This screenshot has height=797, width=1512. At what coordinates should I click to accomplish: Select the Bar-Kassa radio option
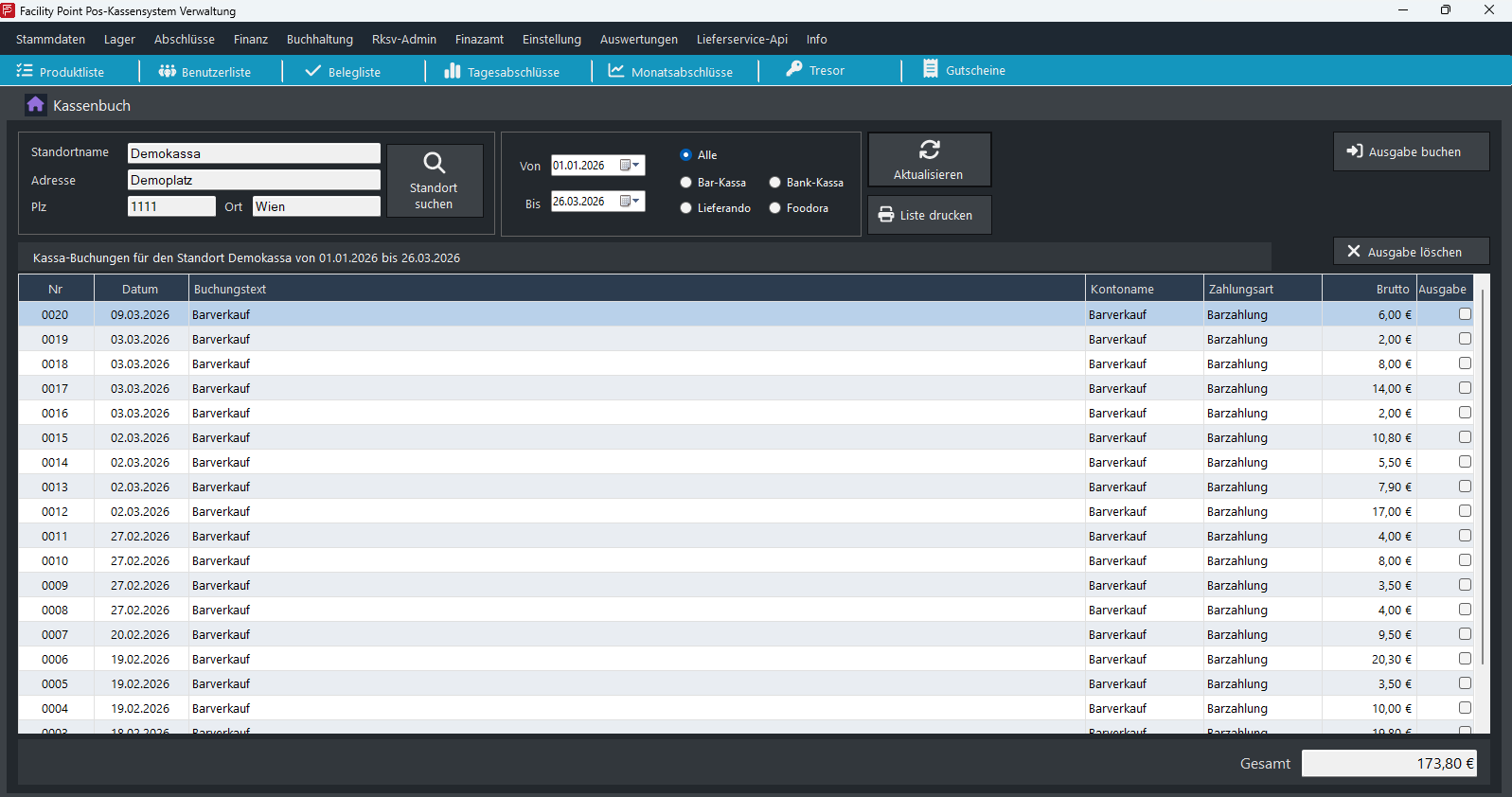(686, 183)
